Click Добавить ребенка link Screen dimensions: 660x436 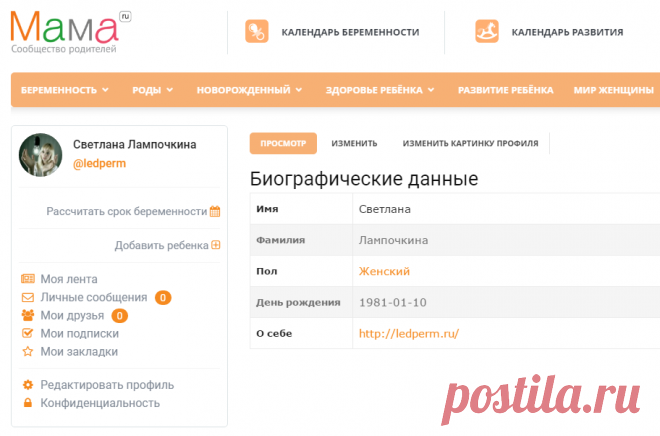(162, 245)
